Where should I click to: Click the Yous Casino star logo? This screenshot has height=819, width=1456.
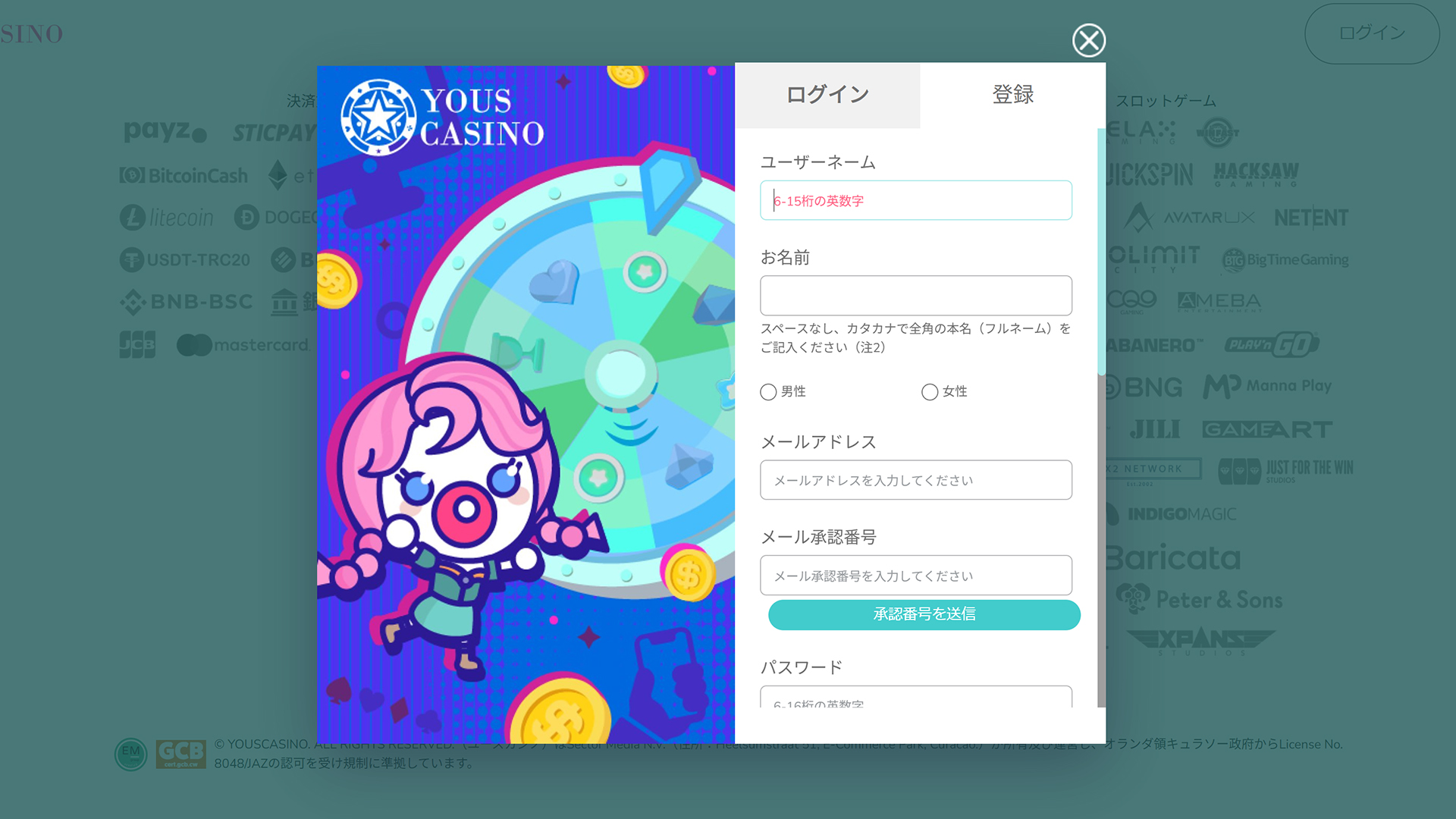click(378, 118)
